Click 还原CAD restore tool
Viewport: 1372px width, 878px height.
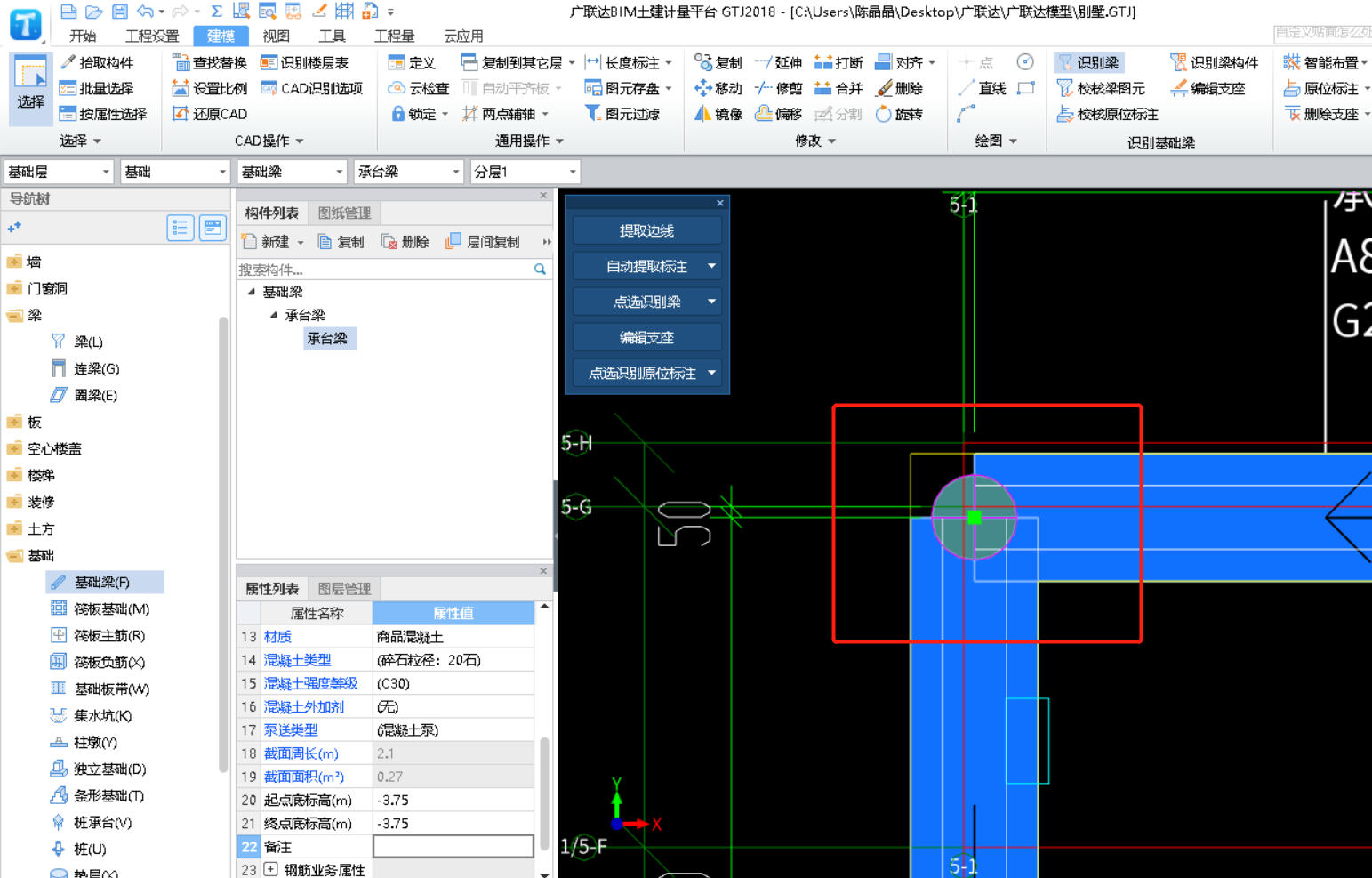pos(210,114)
